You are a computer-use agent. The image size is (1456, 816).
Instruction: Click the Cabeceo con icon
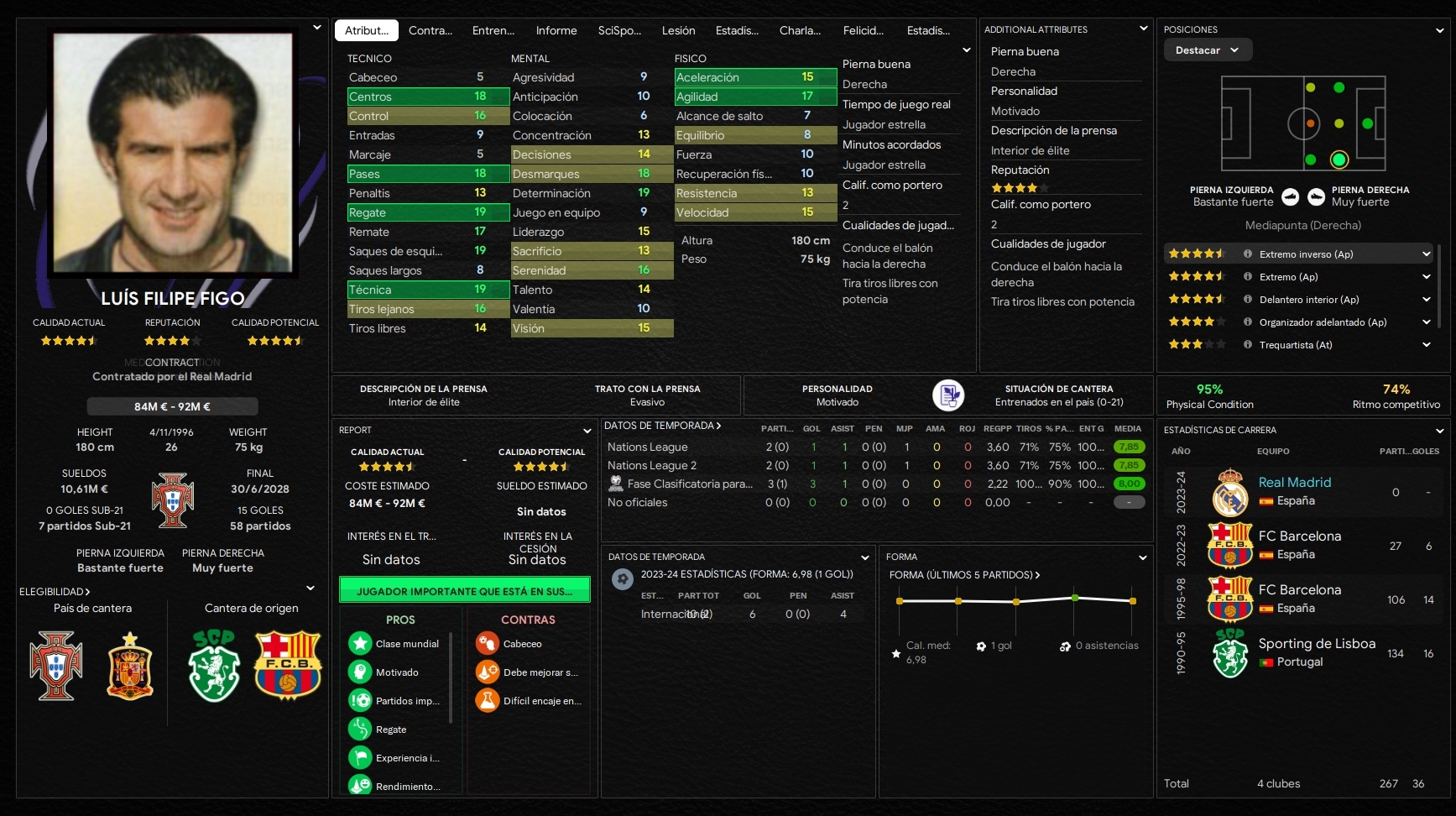[488, 644]
